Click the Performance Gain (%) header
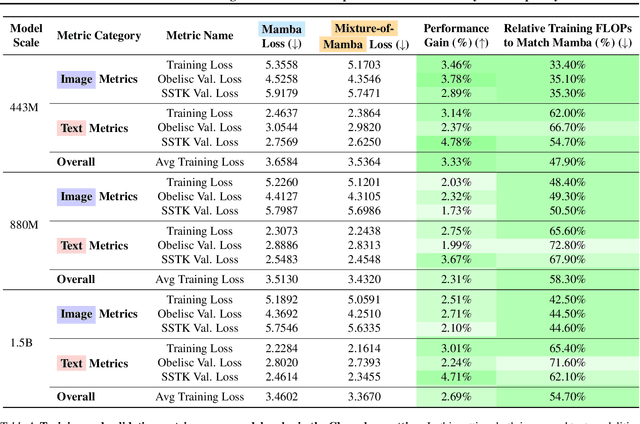The height and width of the screenshot is (424, 640). [456, 35]
